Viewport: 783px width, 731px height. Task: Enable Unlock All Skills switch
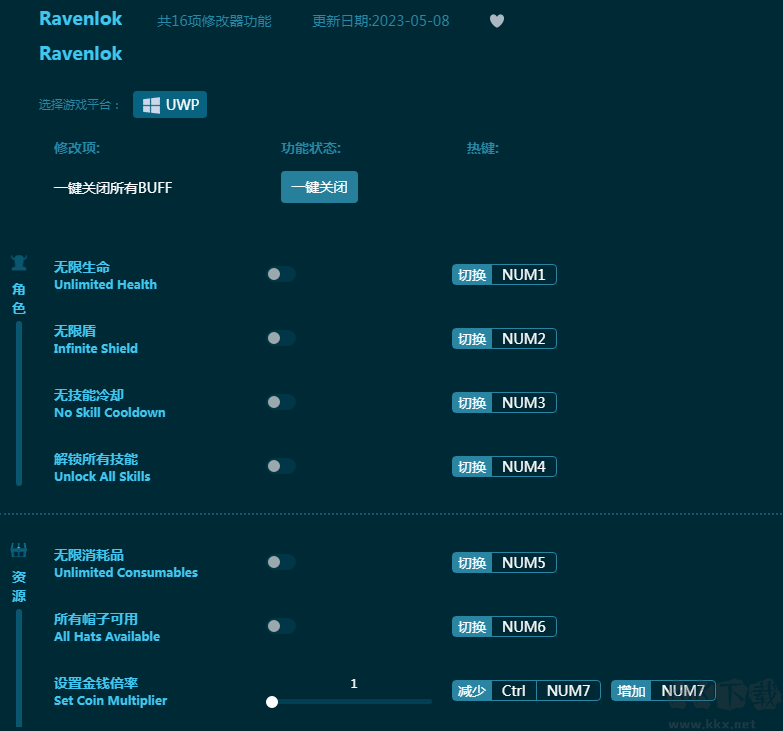[x=281, y=466]
